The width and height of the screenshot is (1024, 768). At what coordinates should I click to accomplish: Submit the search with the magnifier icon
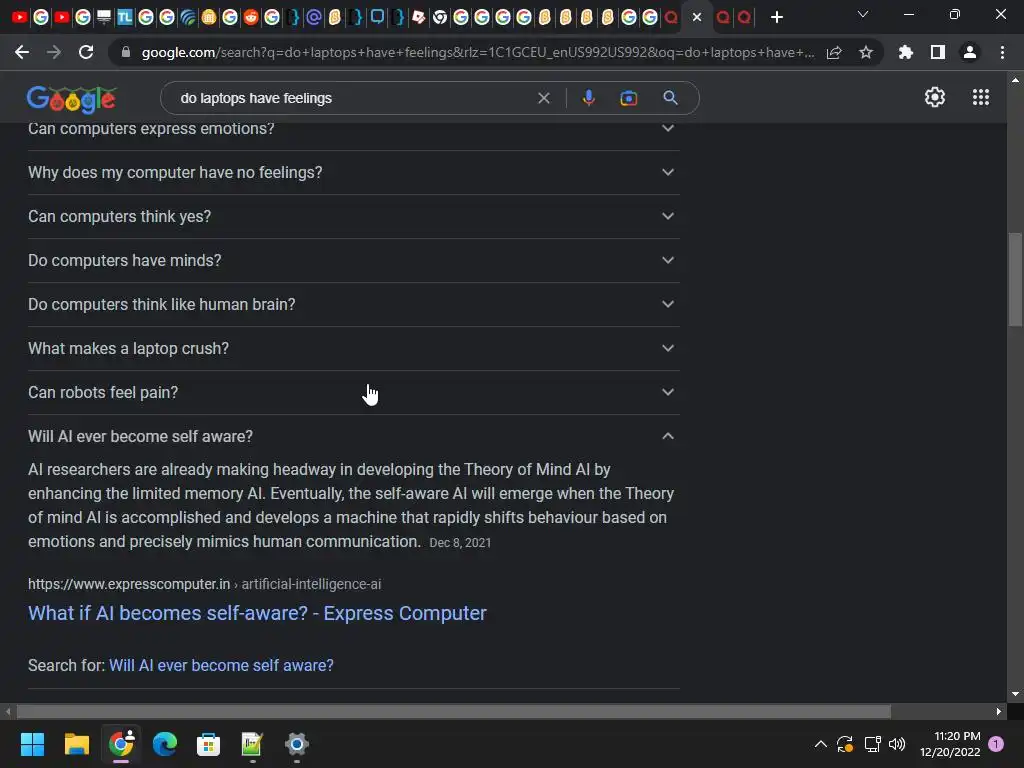click(670, 98)
